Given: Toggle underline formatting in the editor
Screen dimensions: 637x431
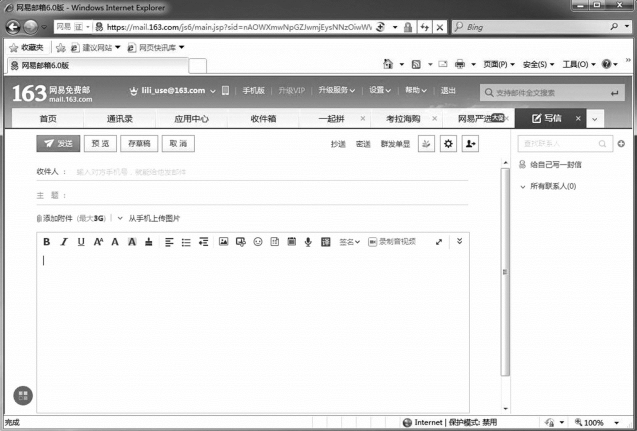Looking at the screenshot, I should [x=81, y=242].
